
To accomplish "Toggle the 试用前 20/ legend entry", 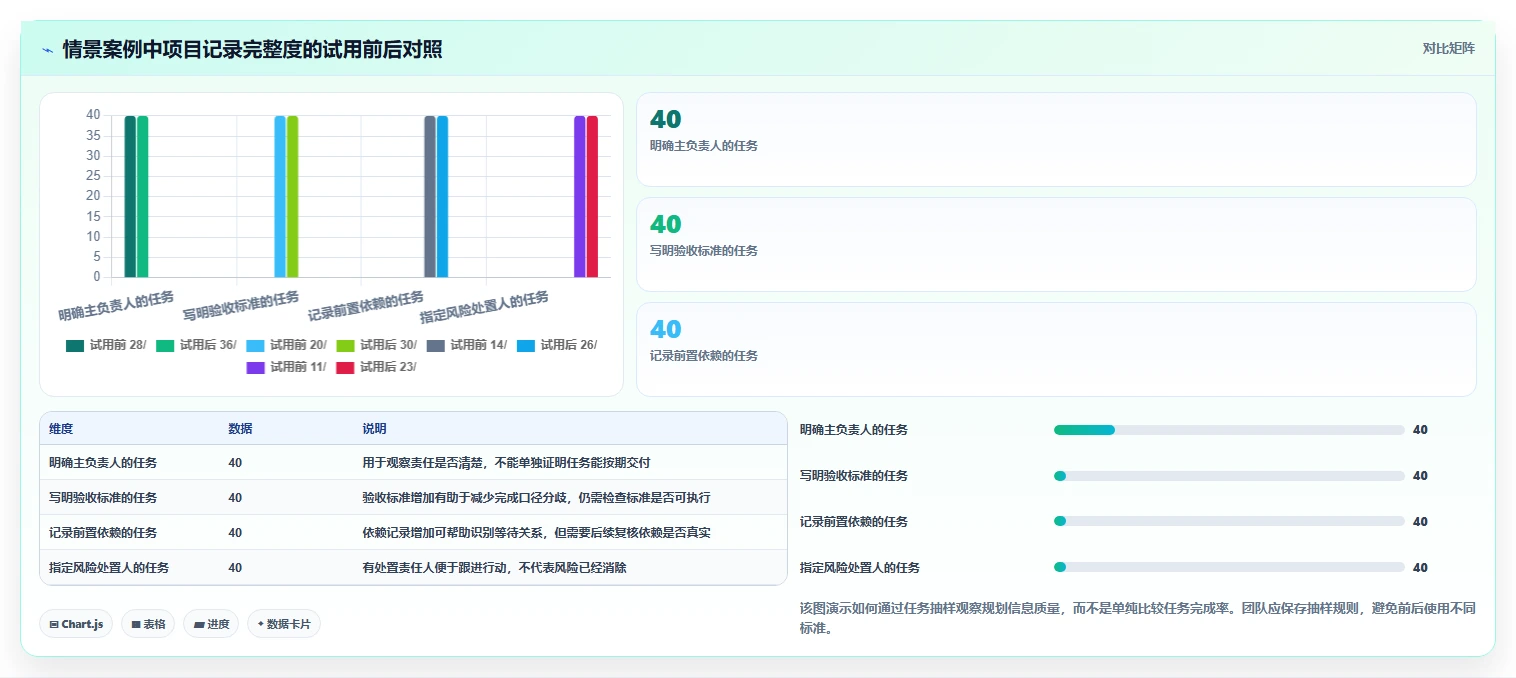I will [x=286, y=345].
